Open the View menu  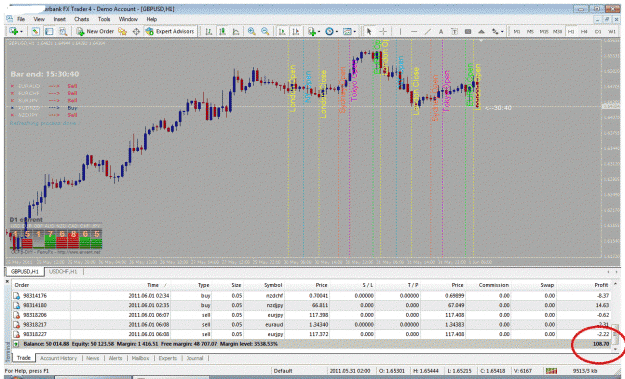click(39, 19)
